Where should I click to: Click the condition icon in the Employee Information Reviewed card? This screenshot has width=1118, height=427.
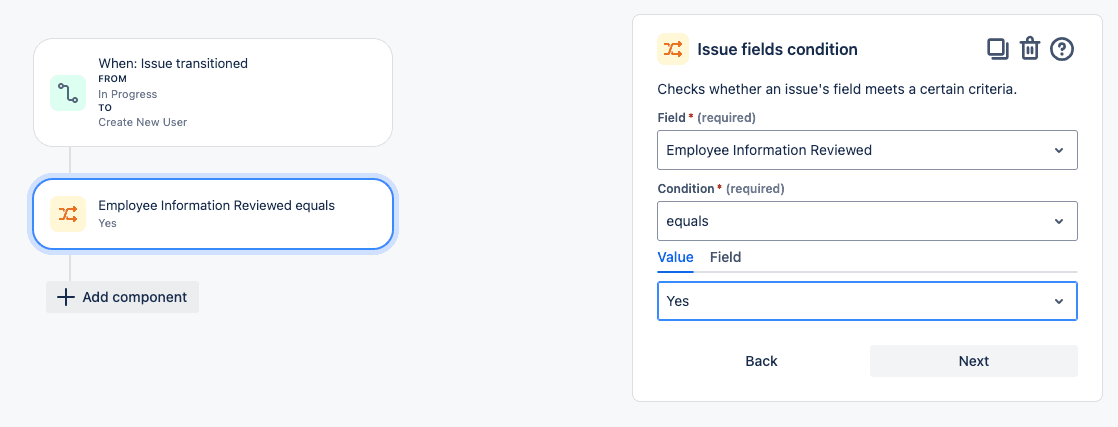pyautogui.click(x=68, y=214)
